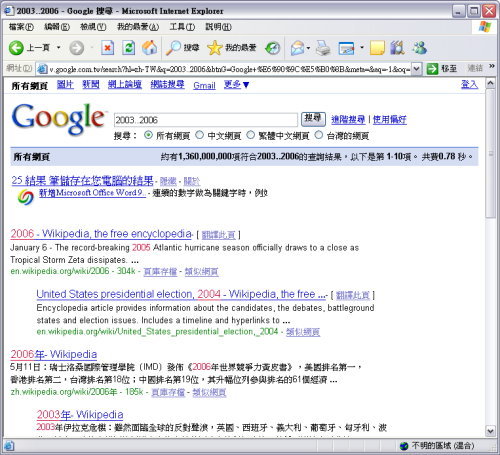Screen dimensions: 500x455
Task: Click the IE icon in the title bar
Action: click(8, 10)
